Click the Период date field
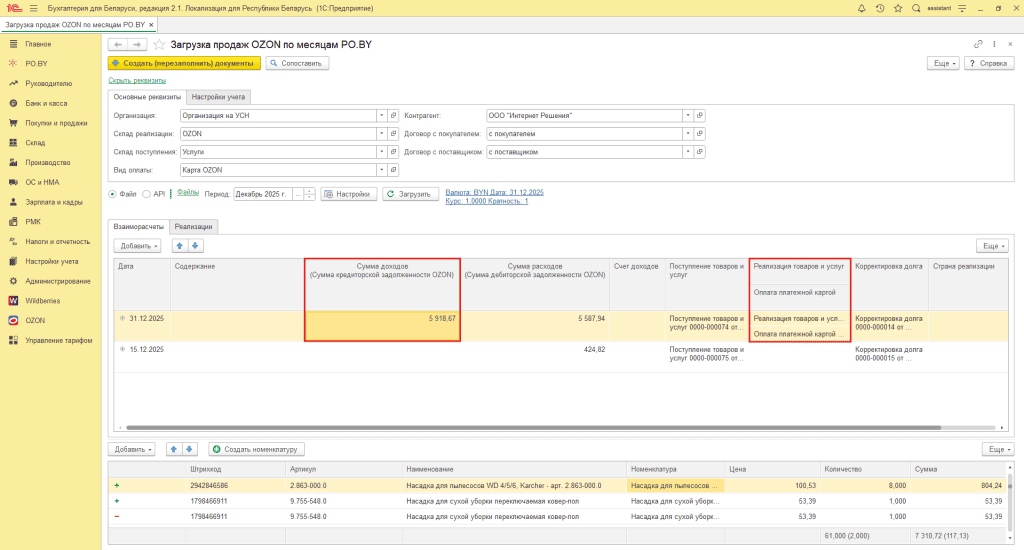Viewport: 1024px width, 550px height. 263,194
